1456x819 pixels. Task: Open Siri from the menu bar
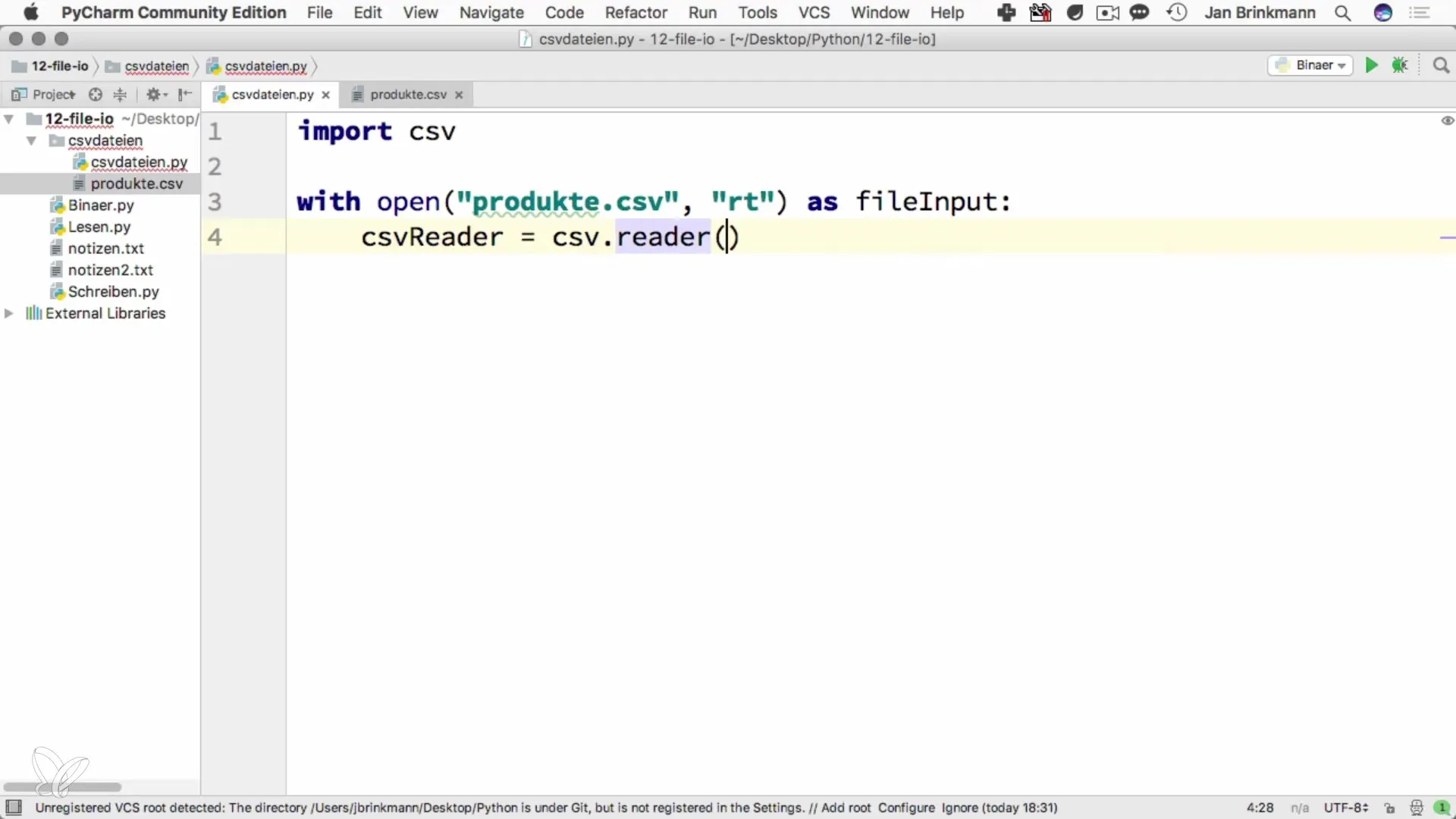[x=1383, y=13]
